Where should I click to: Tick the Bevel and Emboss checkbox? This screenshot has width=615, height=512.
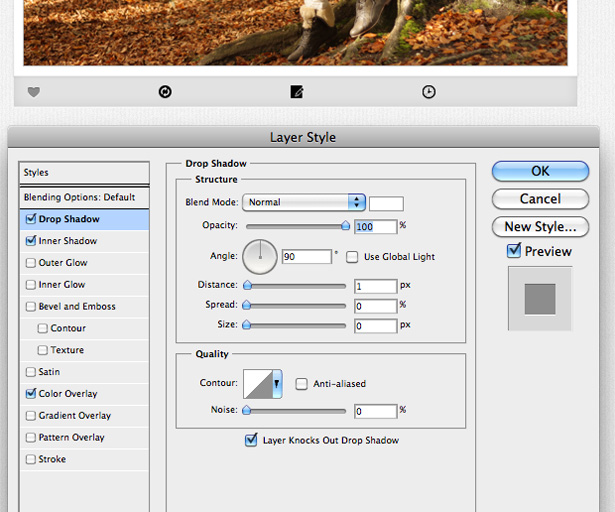pos(31,306)
